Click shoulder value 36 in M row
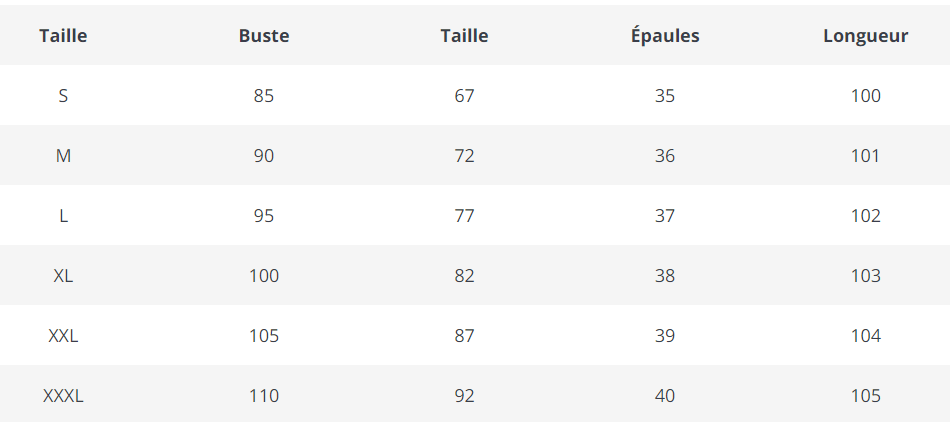 click(x=665, y=156)
